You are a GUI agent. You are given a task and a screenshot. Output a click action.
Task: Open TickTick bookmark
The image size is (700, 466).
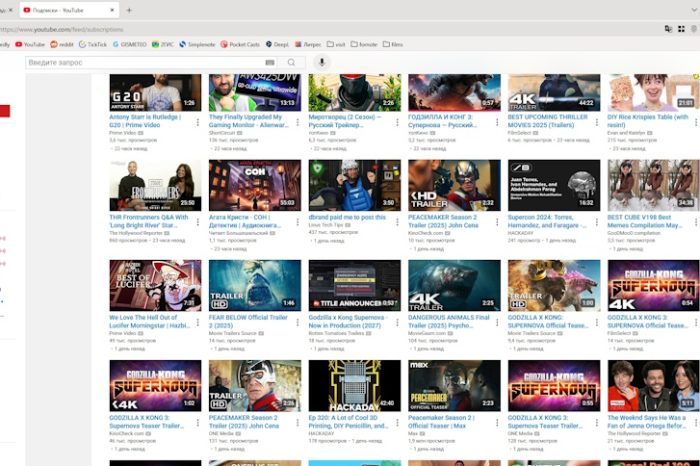(93, 44)
